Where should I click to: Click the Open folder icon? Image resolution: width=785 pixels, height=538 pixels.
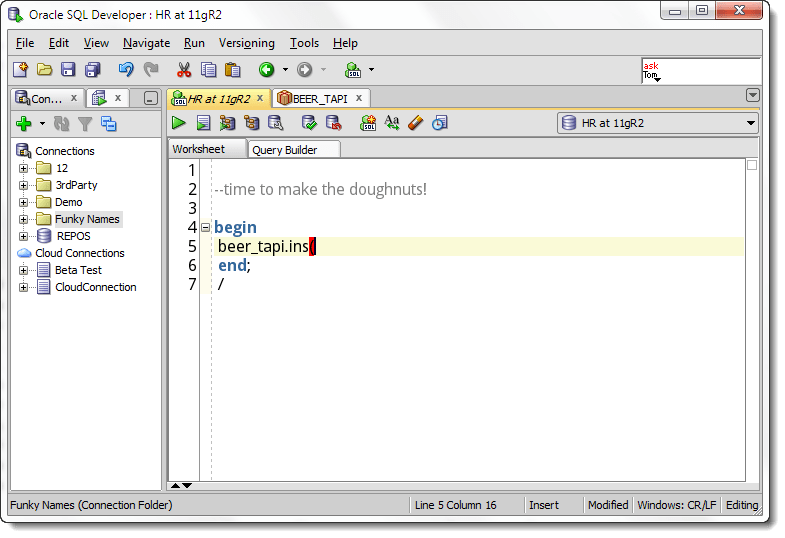click(x=45, y=70)
